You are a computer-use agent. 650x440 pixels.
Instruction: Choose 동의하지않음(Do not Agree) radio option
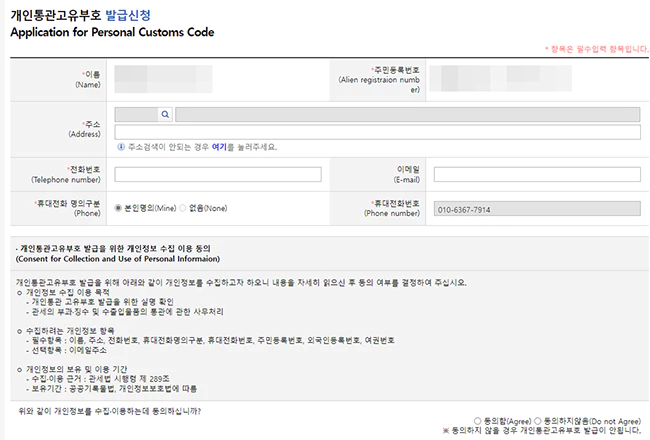(538, 421)
